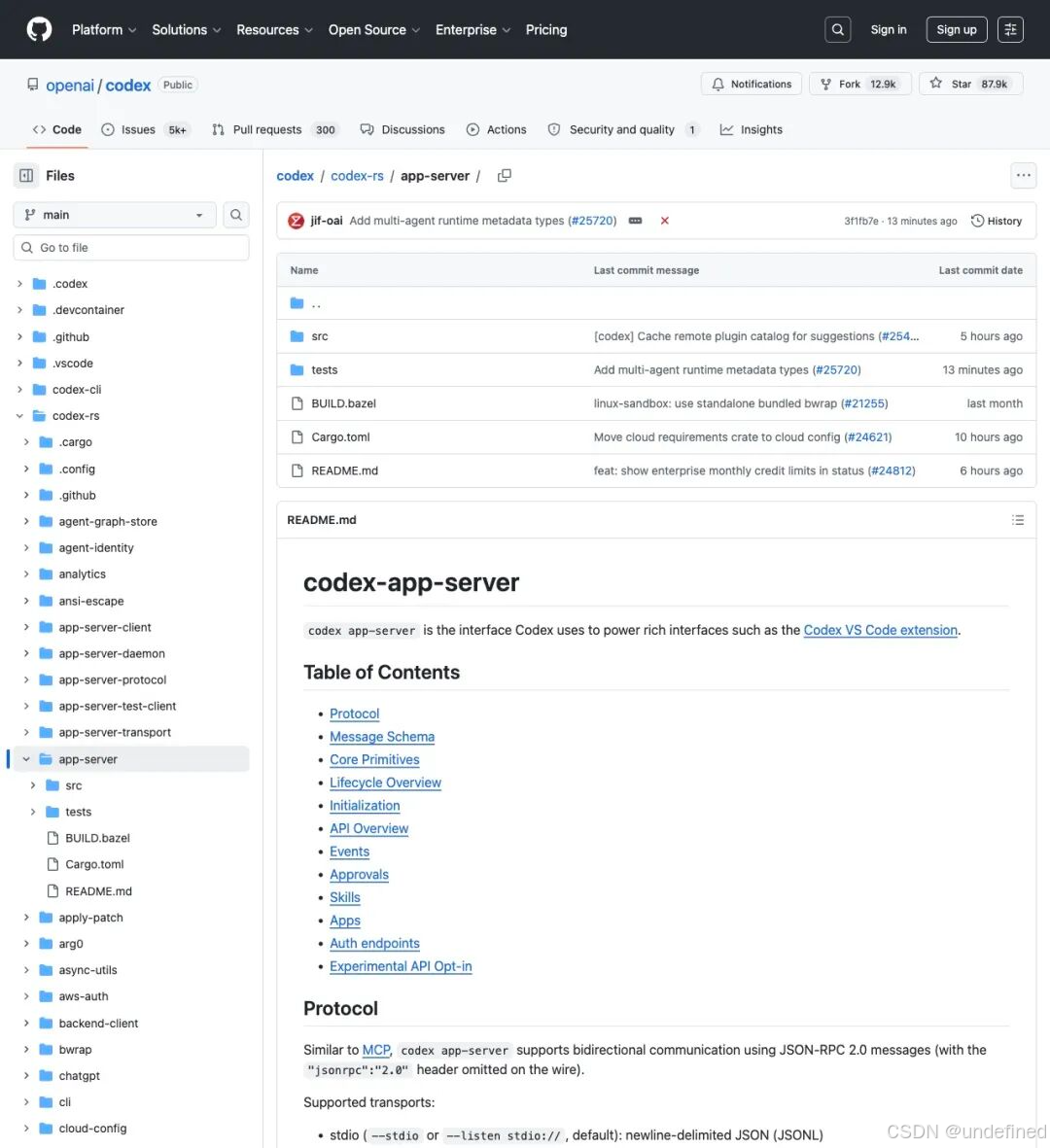Screen dimensions: 1050x1148
Task: Select README.md in file tree
Action: 98,891
